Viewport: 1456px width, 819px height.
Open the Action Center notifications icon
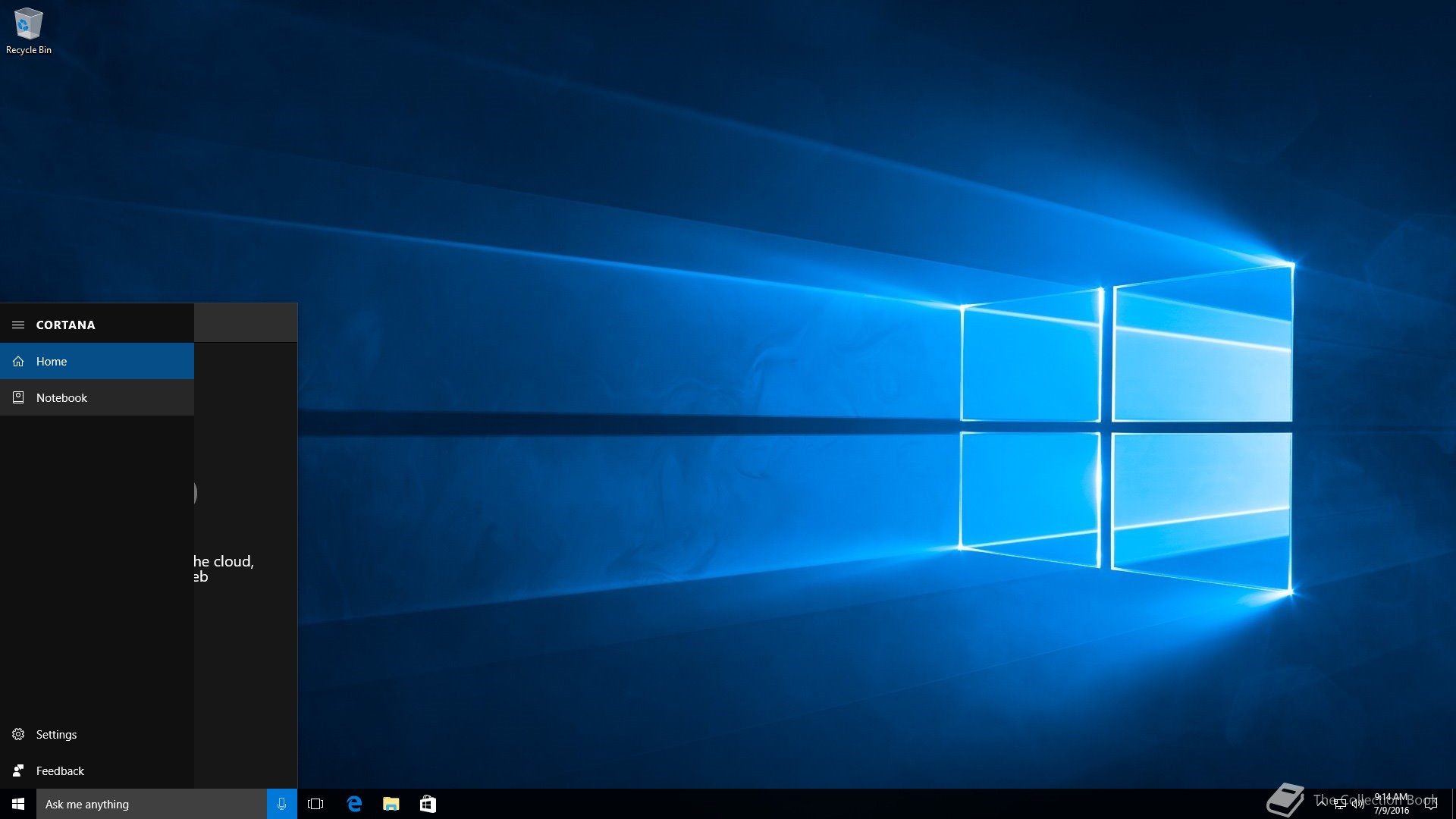click(x=1431, y=804)
